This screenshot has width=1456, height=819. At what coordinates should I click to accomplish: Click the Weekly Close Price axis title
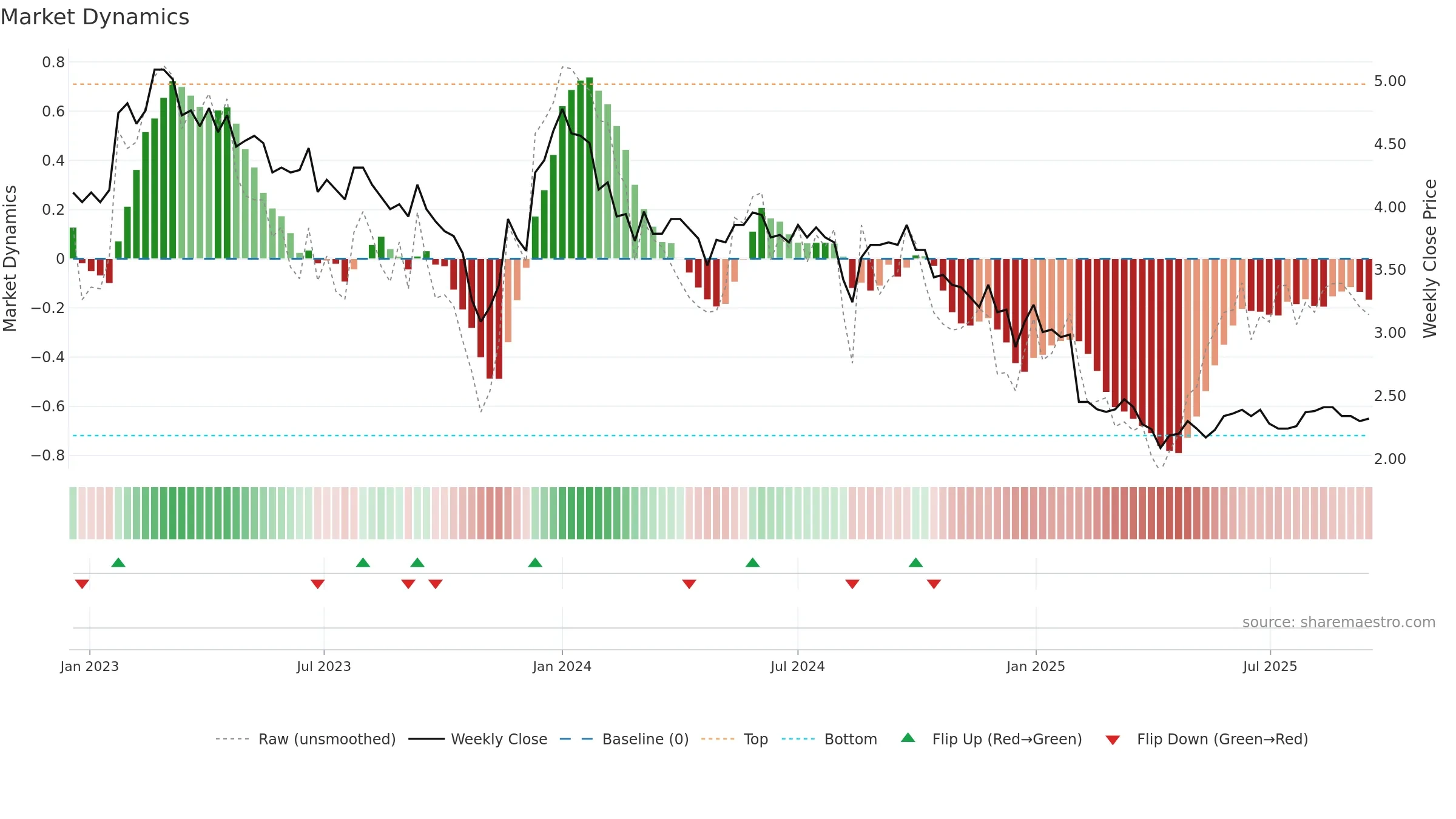(x=1430, y=258)
